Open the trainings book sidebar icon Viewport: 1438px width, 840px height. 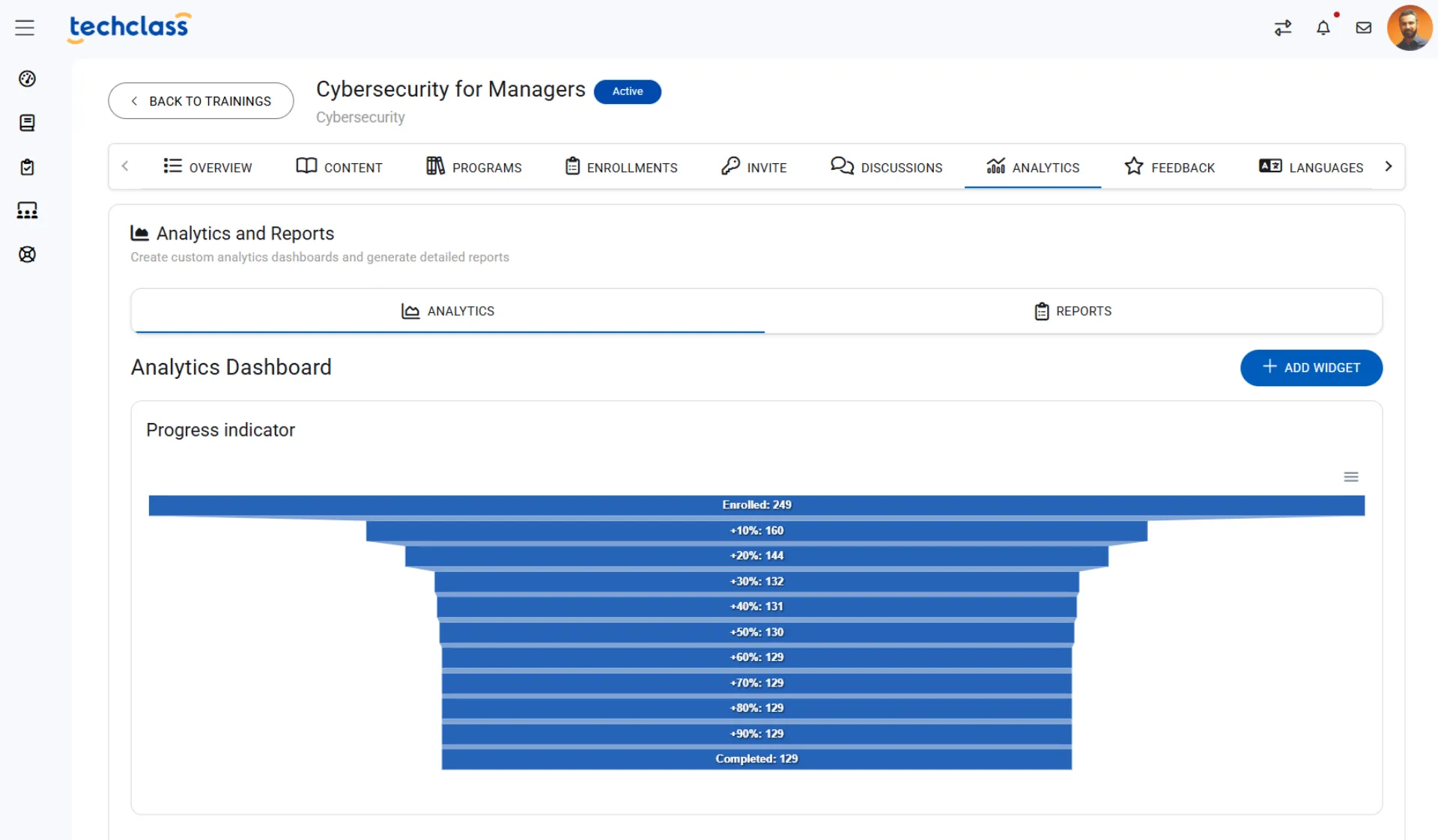[x=27, y=123]
